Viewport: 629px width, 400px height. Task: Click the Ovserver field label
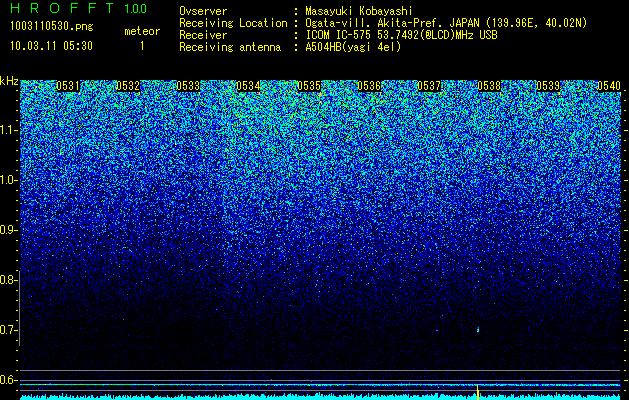[203, 11]
